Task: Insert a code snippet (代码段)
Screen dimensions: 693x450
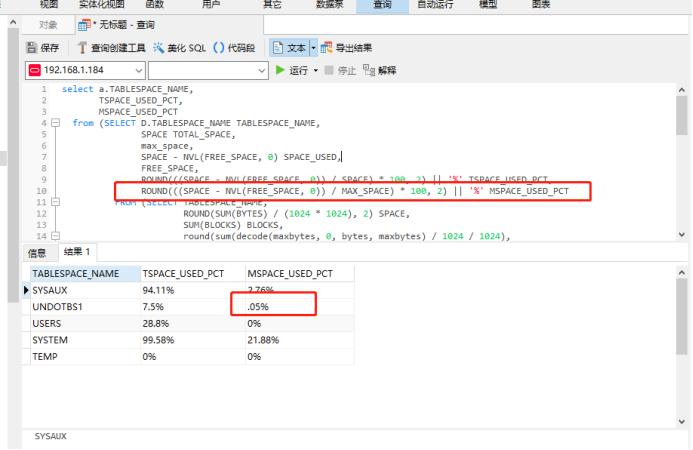Action: (234, 48)
